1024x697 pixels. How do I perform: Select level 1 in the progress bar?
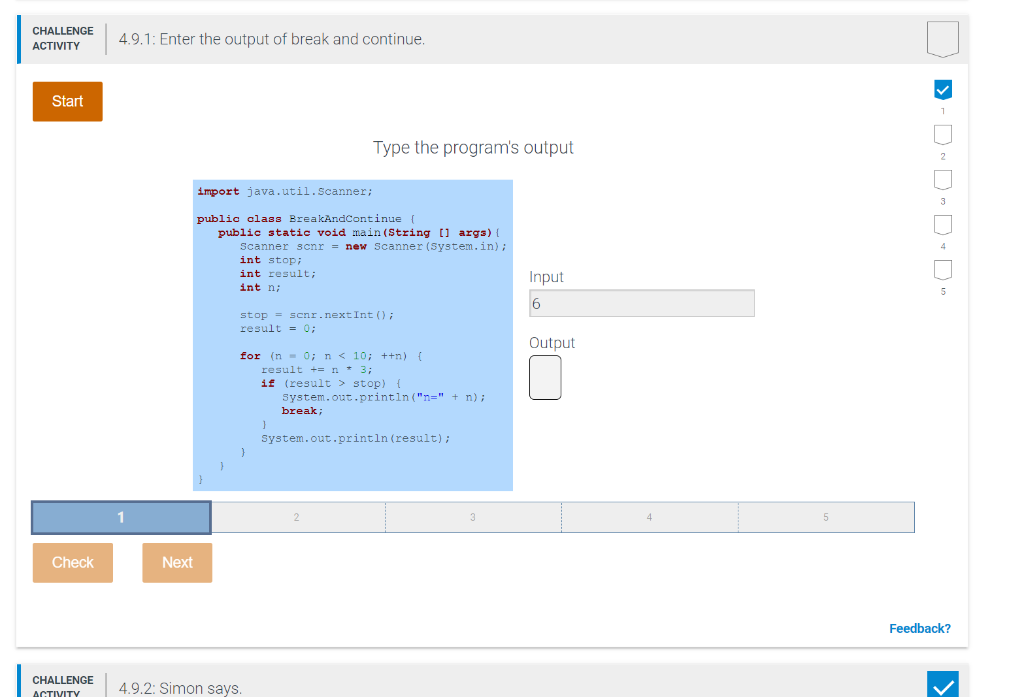pos(121,517)
